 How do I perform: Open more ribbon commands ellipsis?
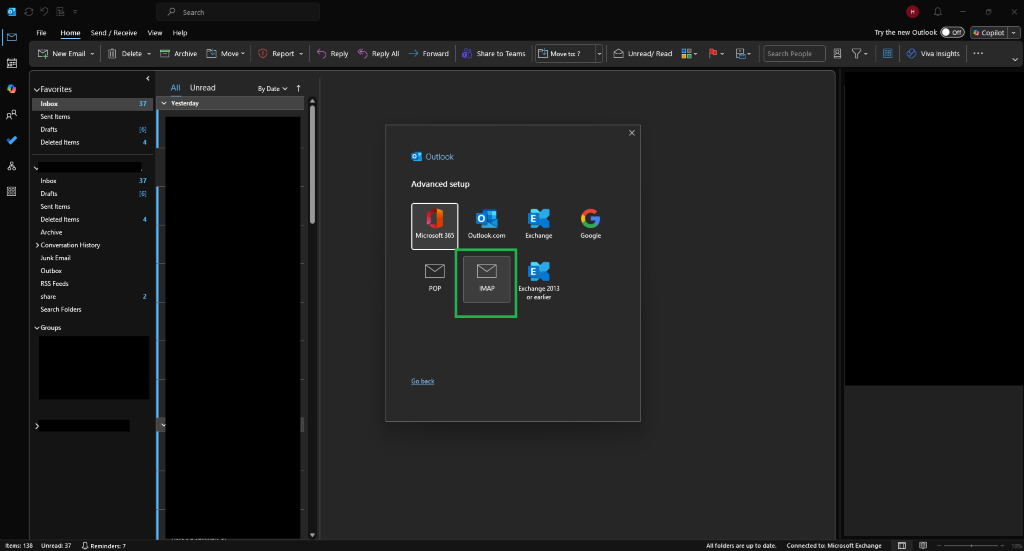point(978,54)
